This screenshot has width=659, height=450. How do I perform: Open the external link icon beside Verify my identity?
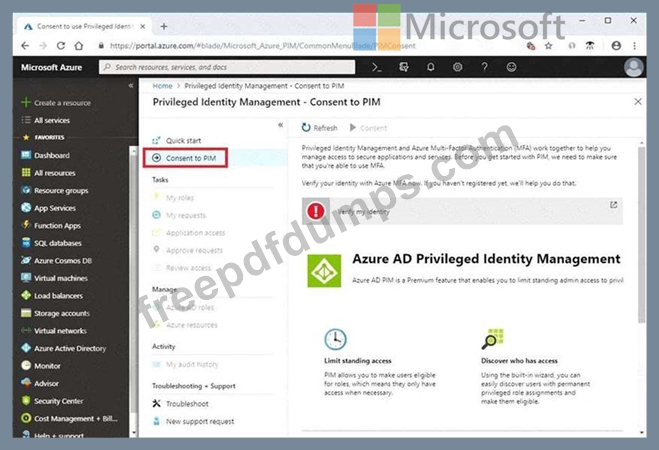[613, 205]
